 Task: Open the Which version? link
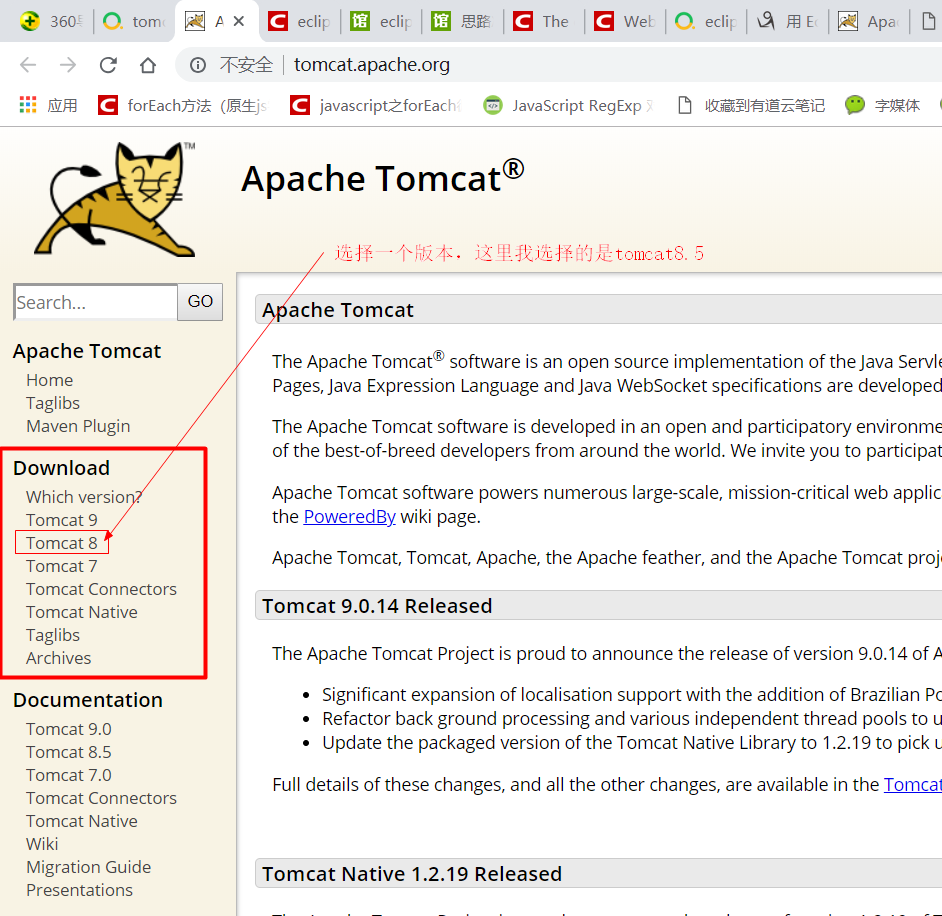click(83, 496)
